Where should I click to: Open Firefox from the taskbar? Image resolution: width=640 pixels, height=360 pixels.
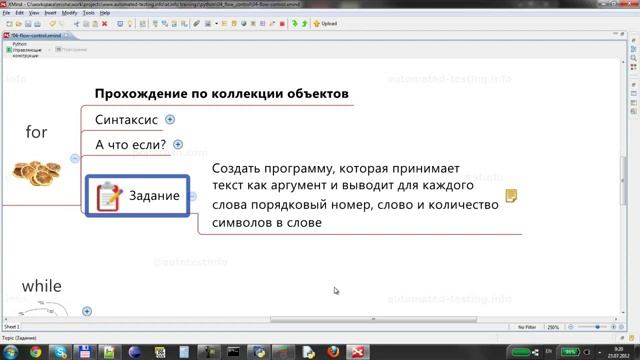pos(333,352)
